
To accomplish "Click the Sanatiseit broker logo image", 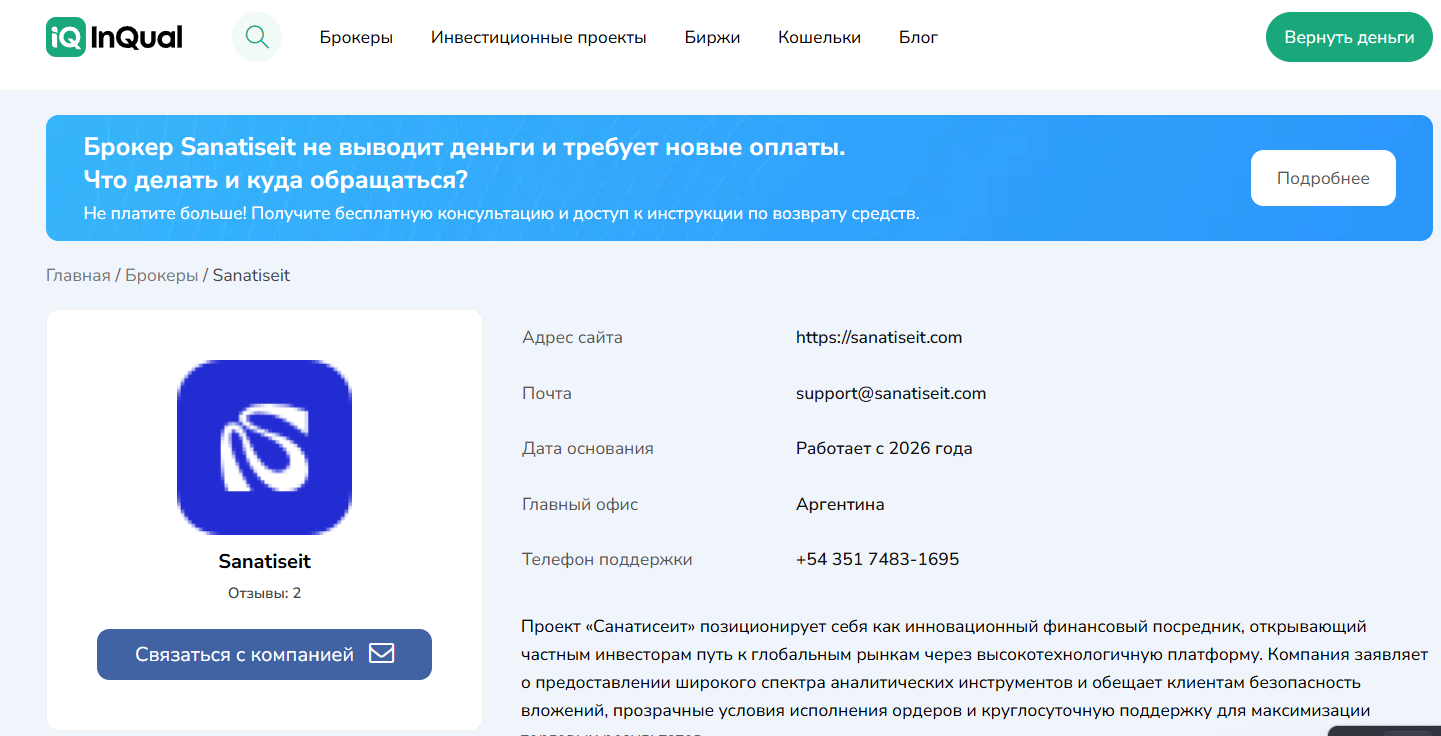I will (x=264, y=447).
